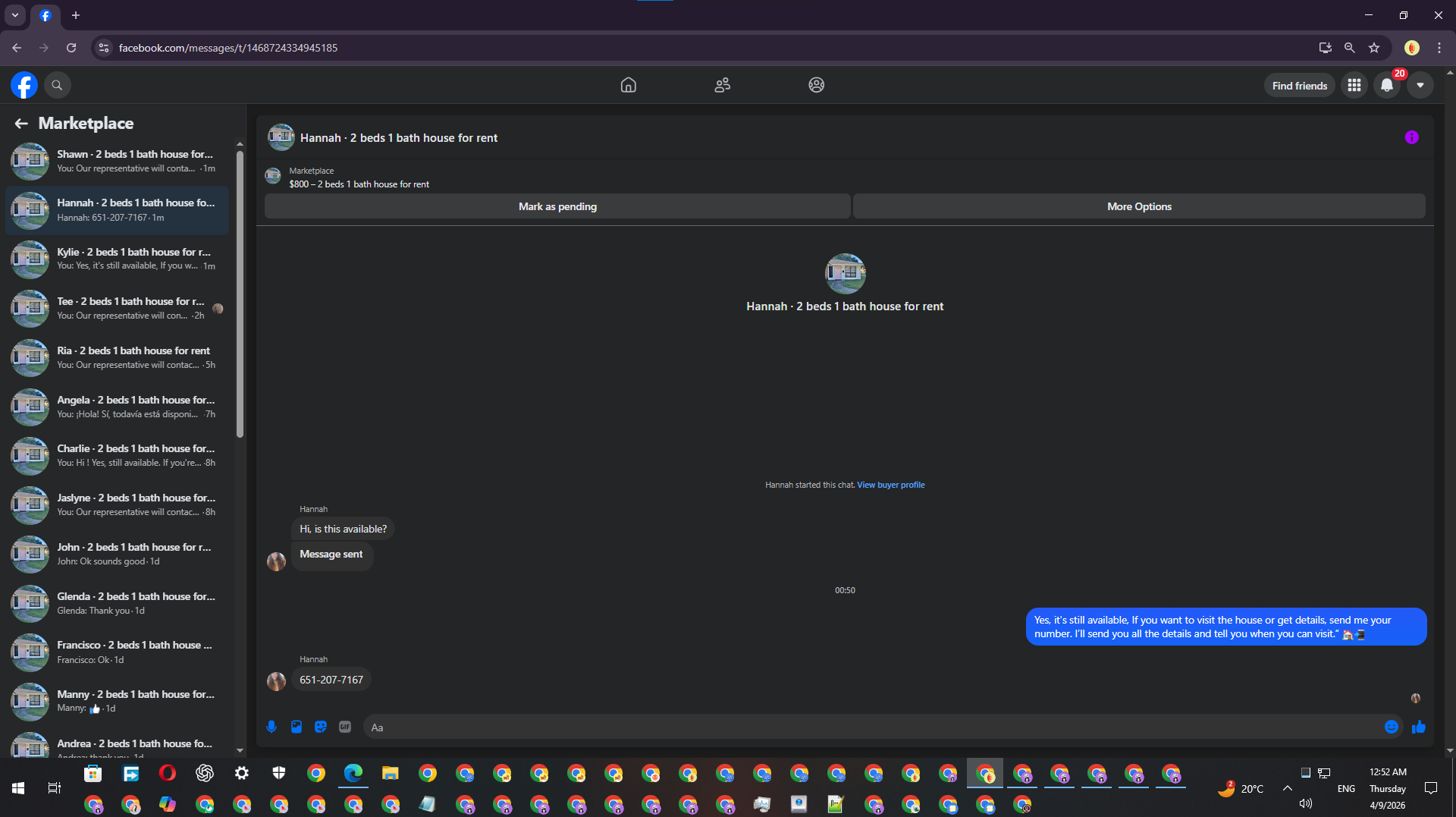1456x817 pixels.
Task: Open the Manny conversation
Action: (118, 701)
